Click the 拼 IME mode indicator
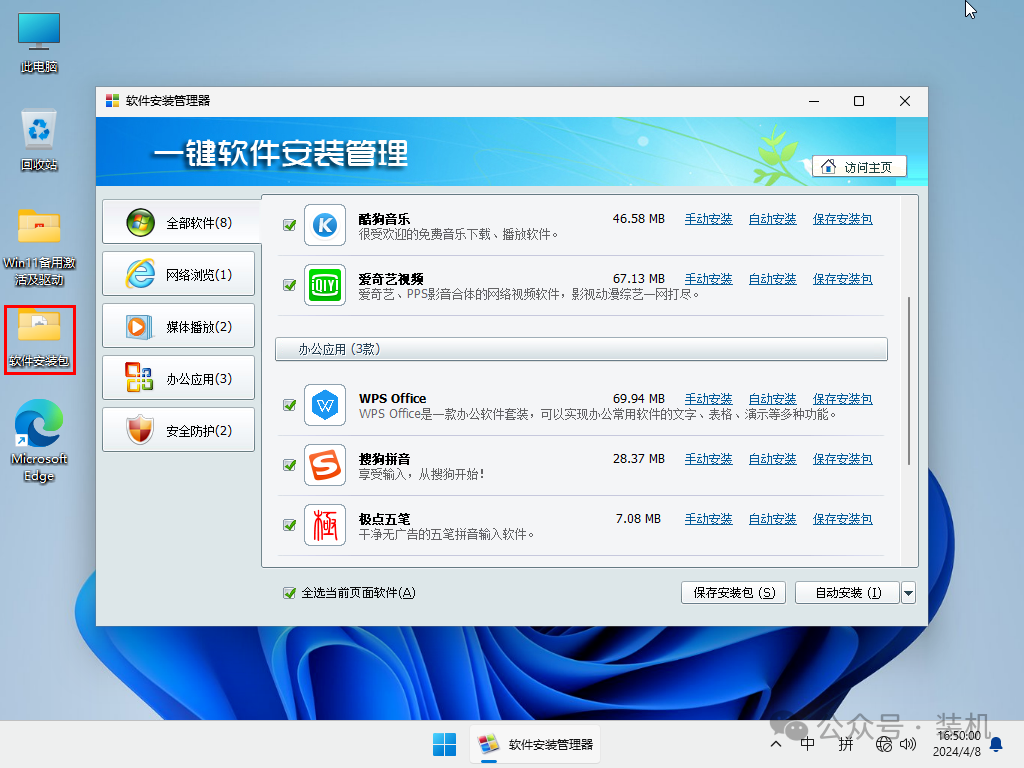1024x768 pixels. point(846,744)
